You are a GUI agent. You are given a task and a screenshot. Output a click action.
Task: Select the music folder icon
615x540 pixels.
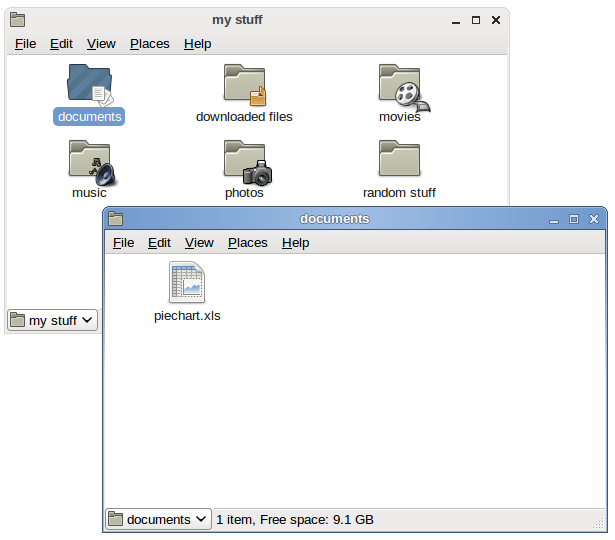tap(90, 162)
